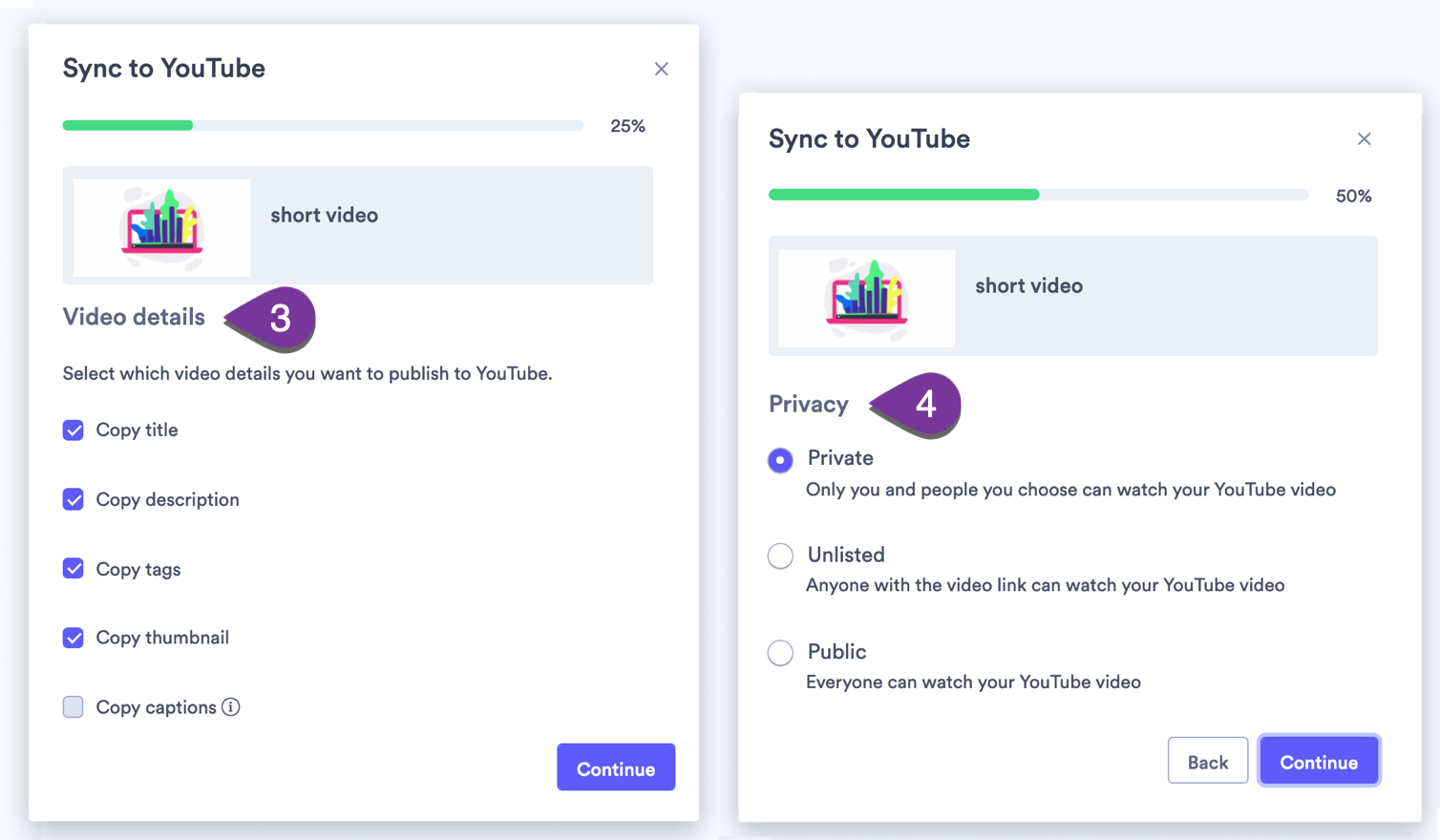Image resolution: width=1440 pixels, height=840 pixels.
Task: Enable the Copy captions checkbox
Action: 74,707
